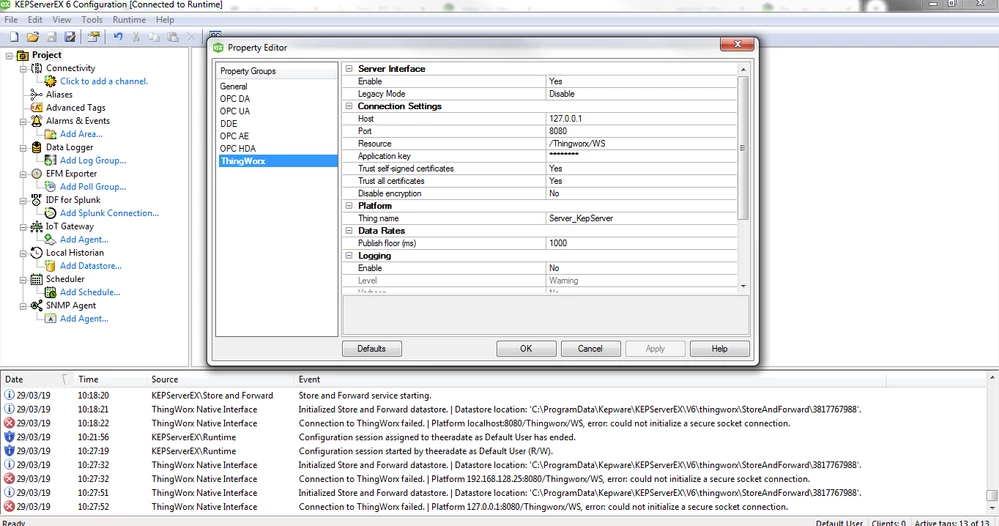Click the Copy toolbar icon
The image size is (999, 526).
[x=154, y=37]
